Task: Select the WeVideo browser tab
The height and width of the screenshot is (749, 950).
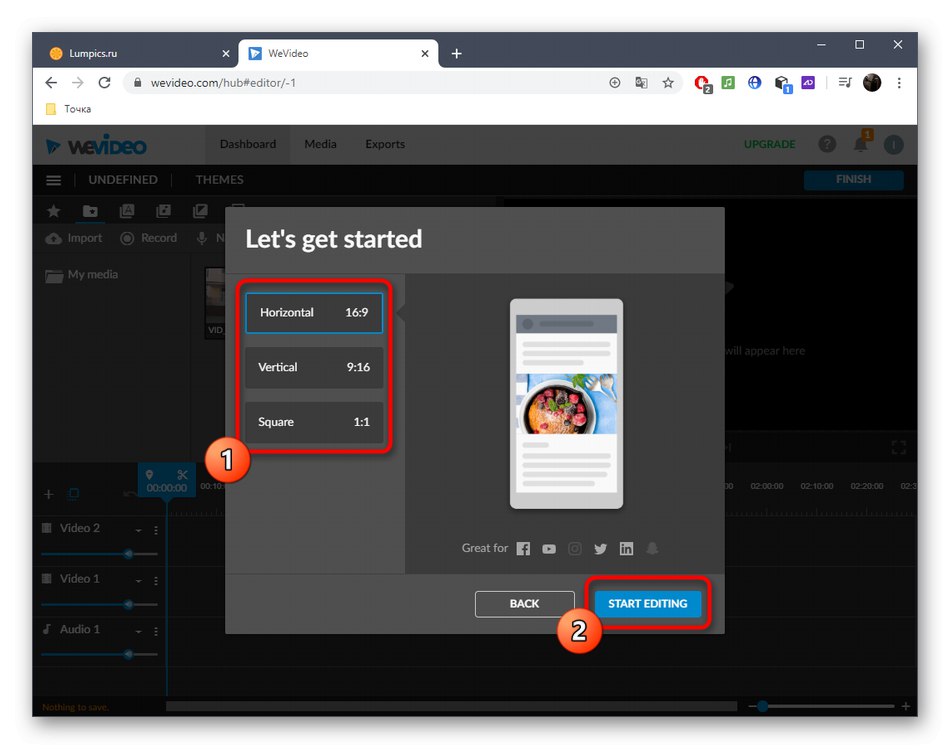Action: click(x=338, y=53)
